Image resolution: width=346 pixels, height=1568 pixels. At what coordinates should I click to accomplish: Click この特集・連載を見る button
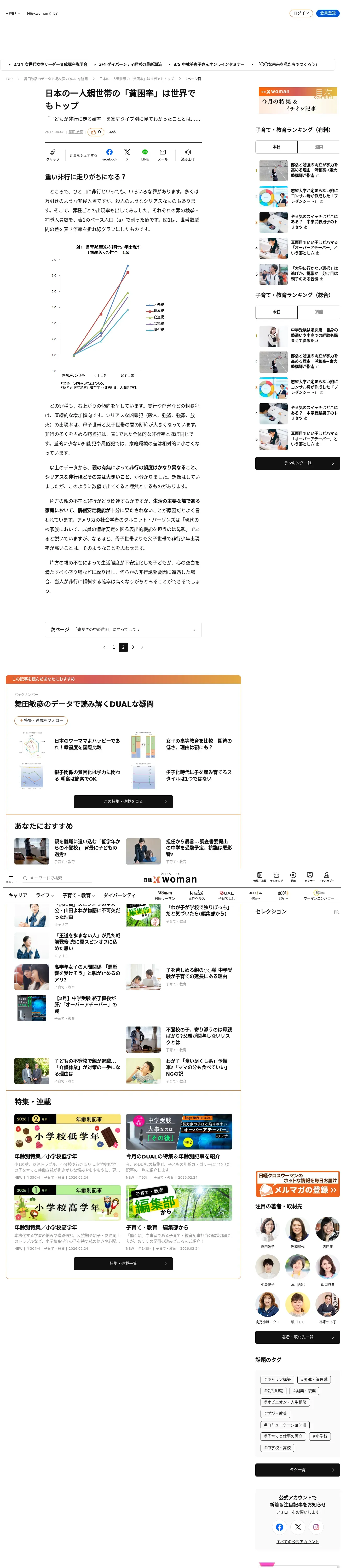(123, 802)
